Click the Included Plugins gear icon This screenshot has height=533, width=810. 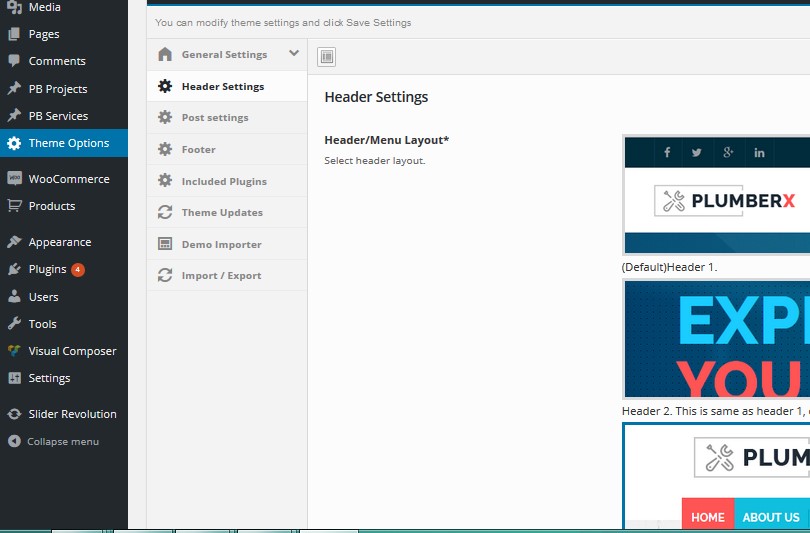pyautogui.click(x=165, y=181)
